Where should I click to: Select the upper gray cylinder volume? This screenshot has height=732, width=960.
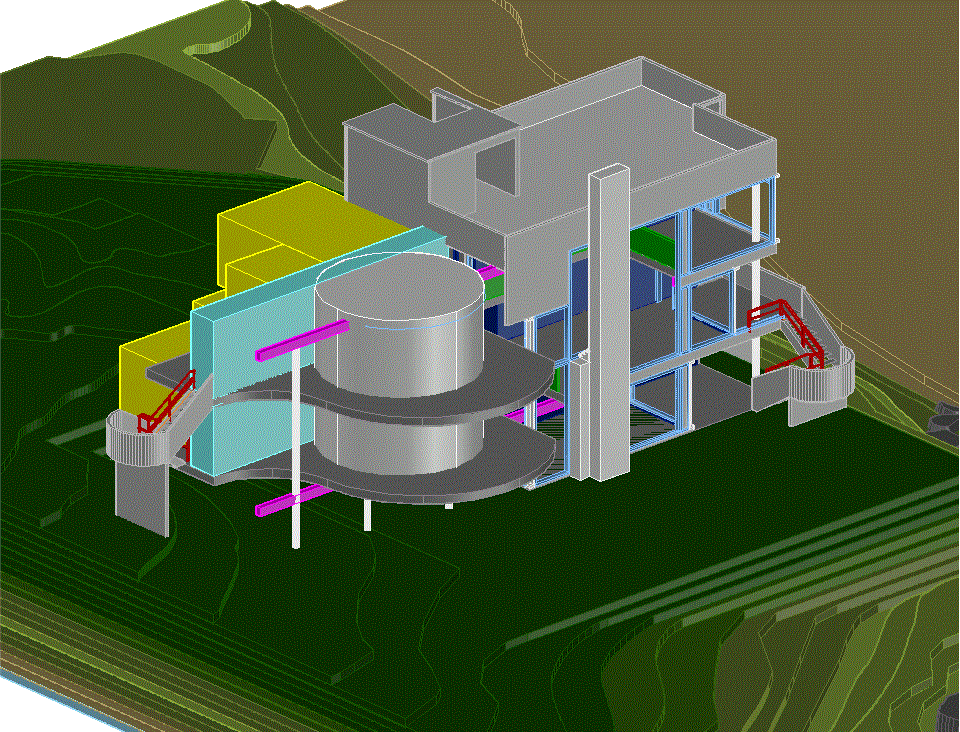[399, 326]
